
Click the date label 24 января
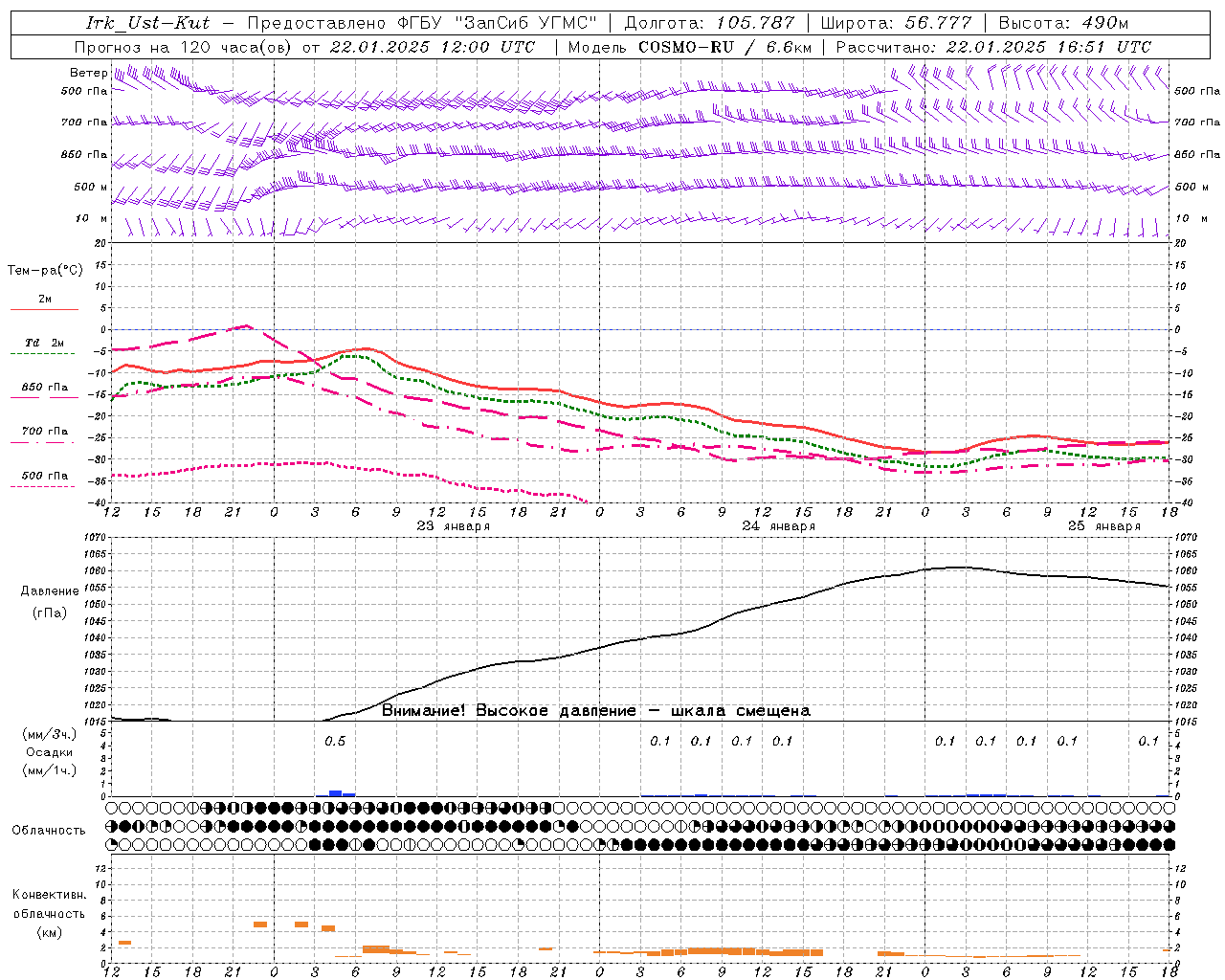pos(779,526)
